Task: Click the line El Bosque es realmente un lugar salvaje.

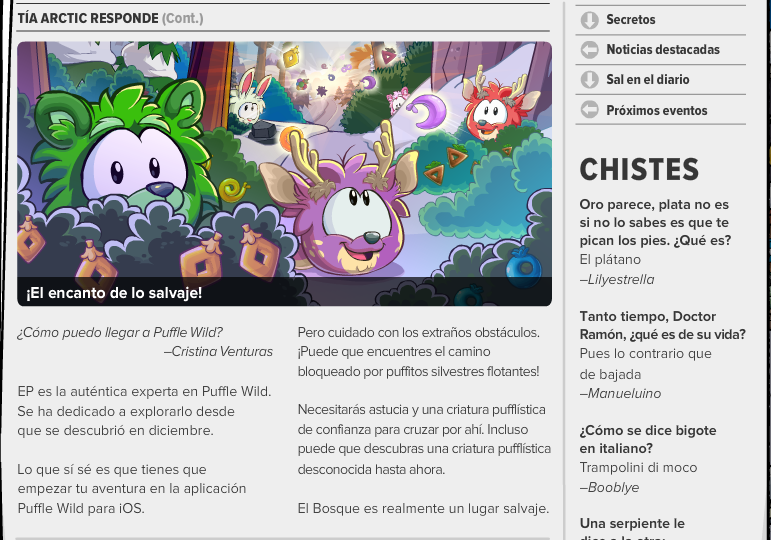Action: click(x=423, y=509)
